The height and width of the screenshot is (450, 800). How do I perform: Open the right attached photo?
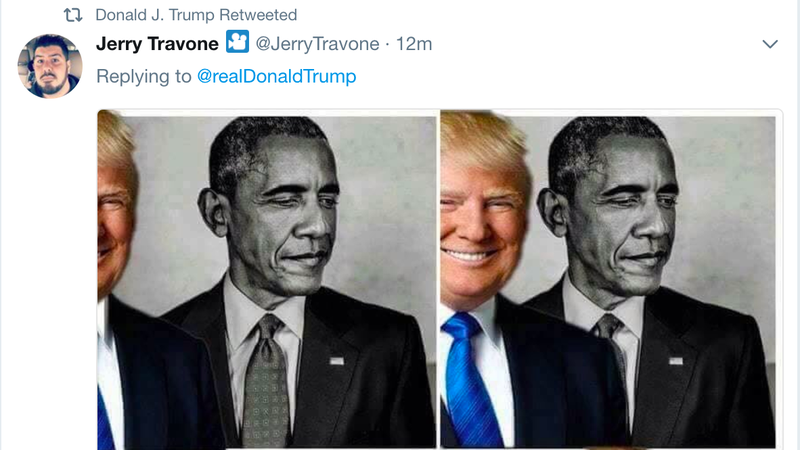coord(611,280)
